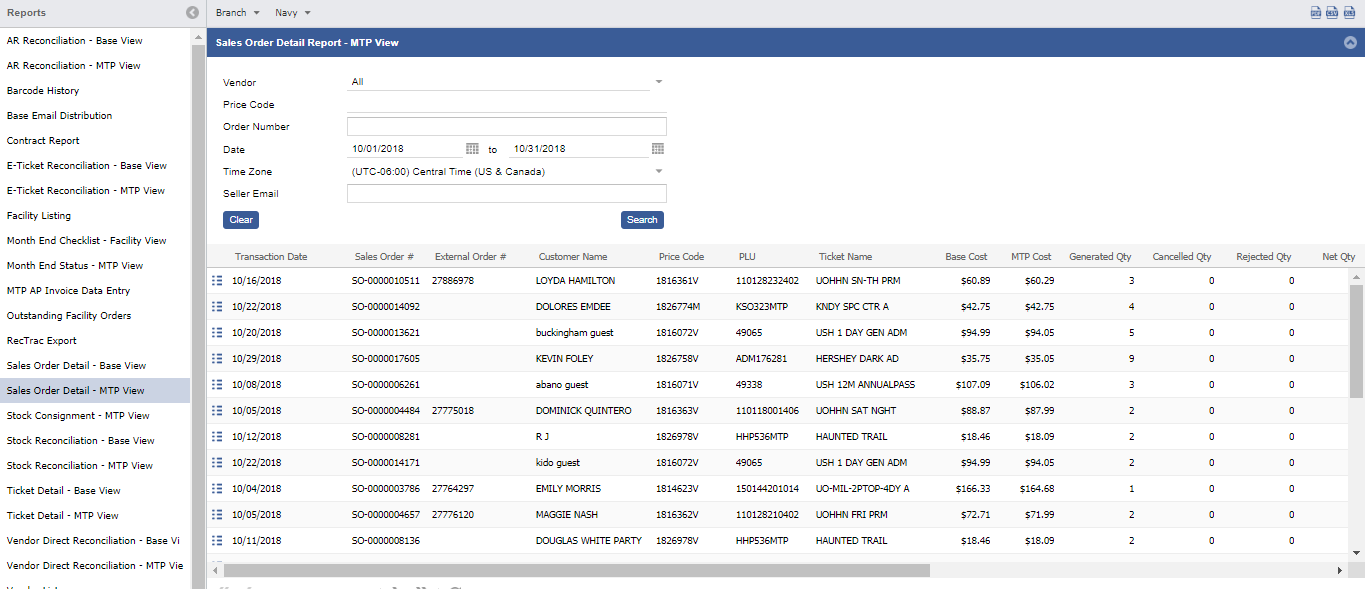Image resolution: width=1365 pixels, height=589 pixels.
Task: Open the end date calendar picker
Action: click(x=658, y=149)
